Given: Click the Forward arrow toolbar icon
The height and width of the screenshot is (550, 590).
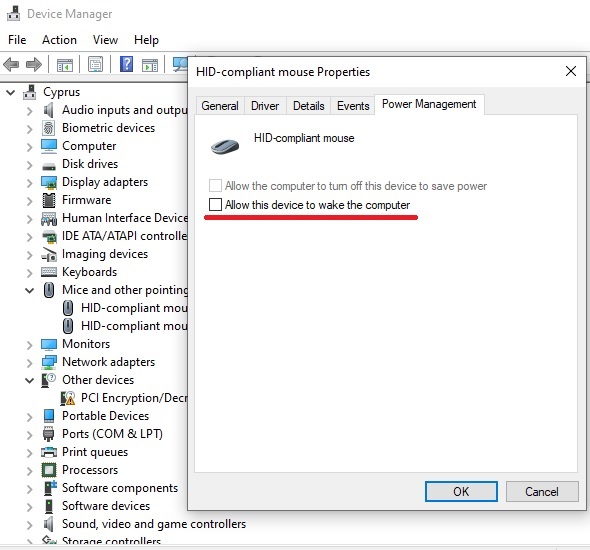Looking at the screenshot, I should point(33,64).
